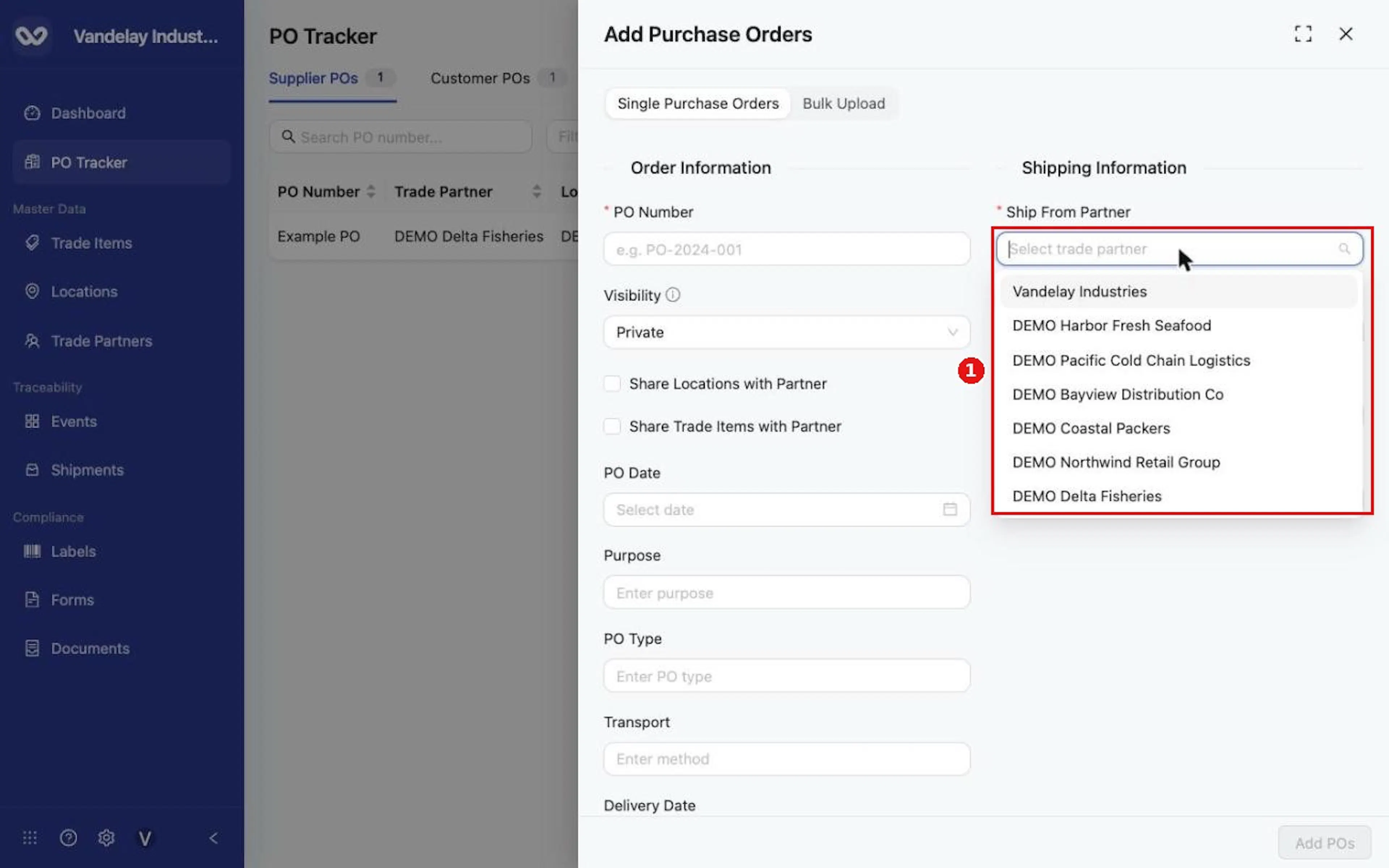Screen dimensions: 1389x868
Task: Click the Transport Enter method field
Action: click(786, 759)
